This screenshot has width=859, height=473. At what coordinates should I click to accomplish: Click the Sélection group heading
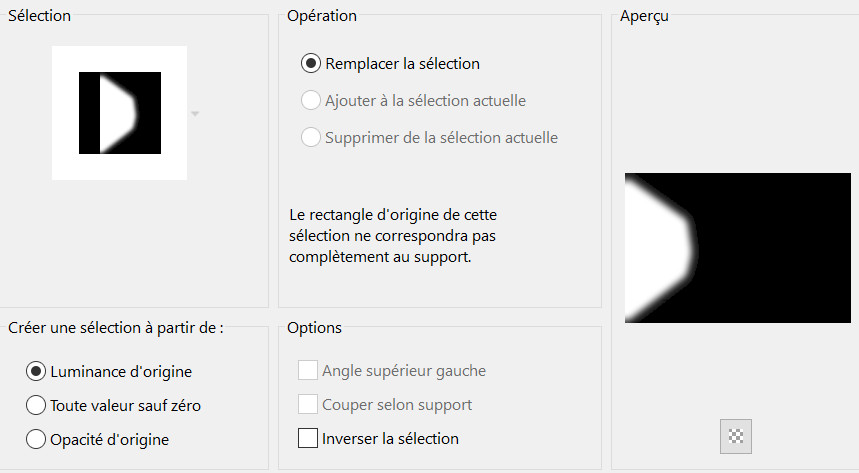coord(39,16)
